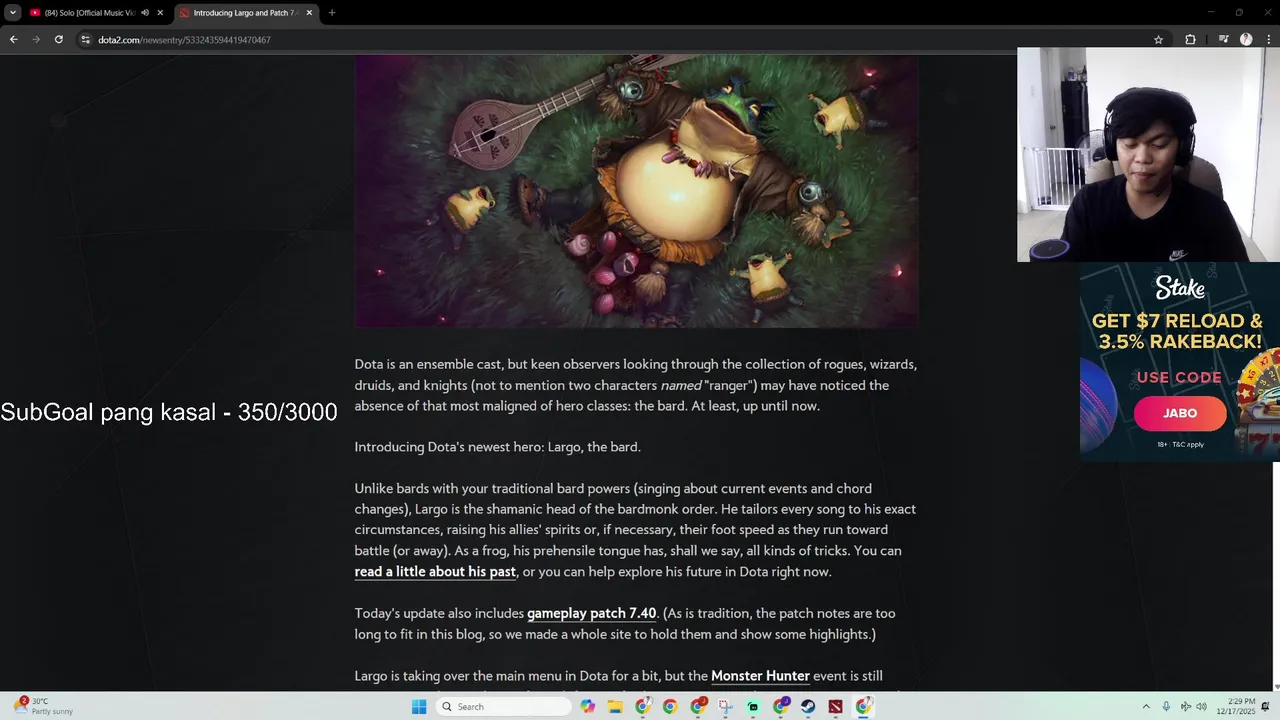1280x720 pixels.
Task: Close the Introducing Largo and Patch tab
Action: [x=309, y=13]
